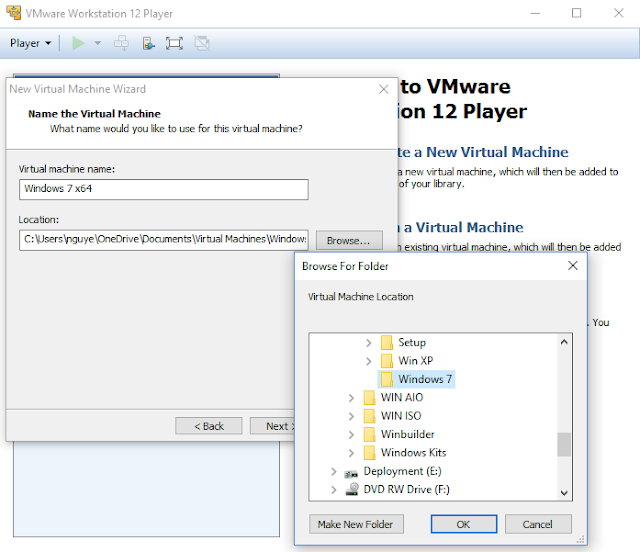640x552 pixels.
Task: Click the folder tree scroll down arrow
Action: coord(564,492)
